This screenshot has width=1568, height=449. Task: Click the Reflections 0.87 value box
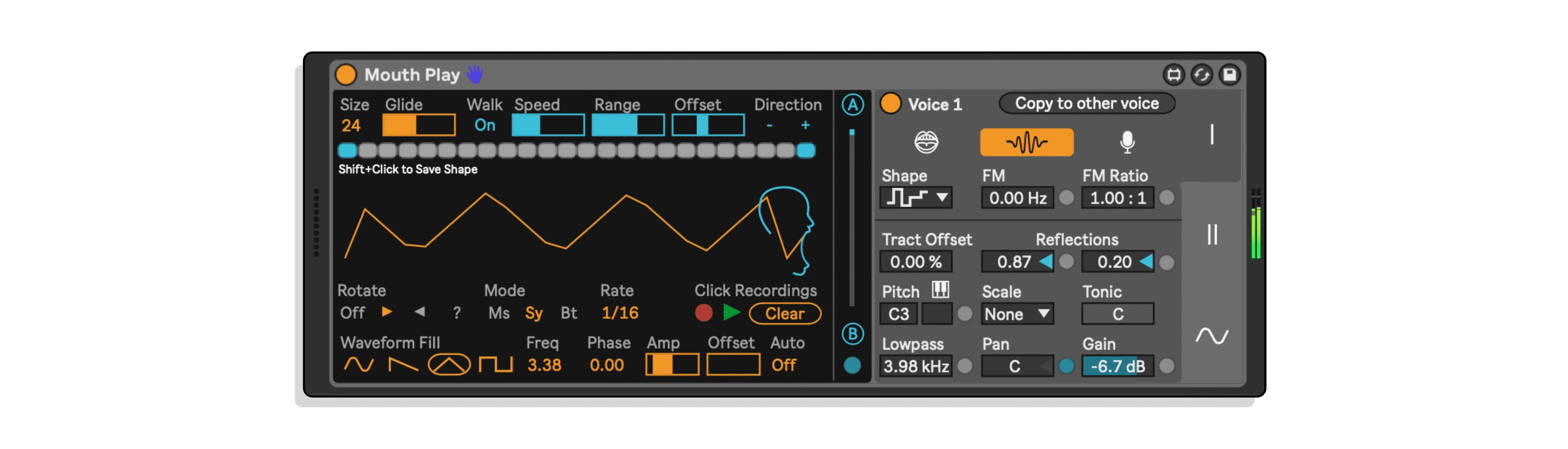[x=1017, y=262]
